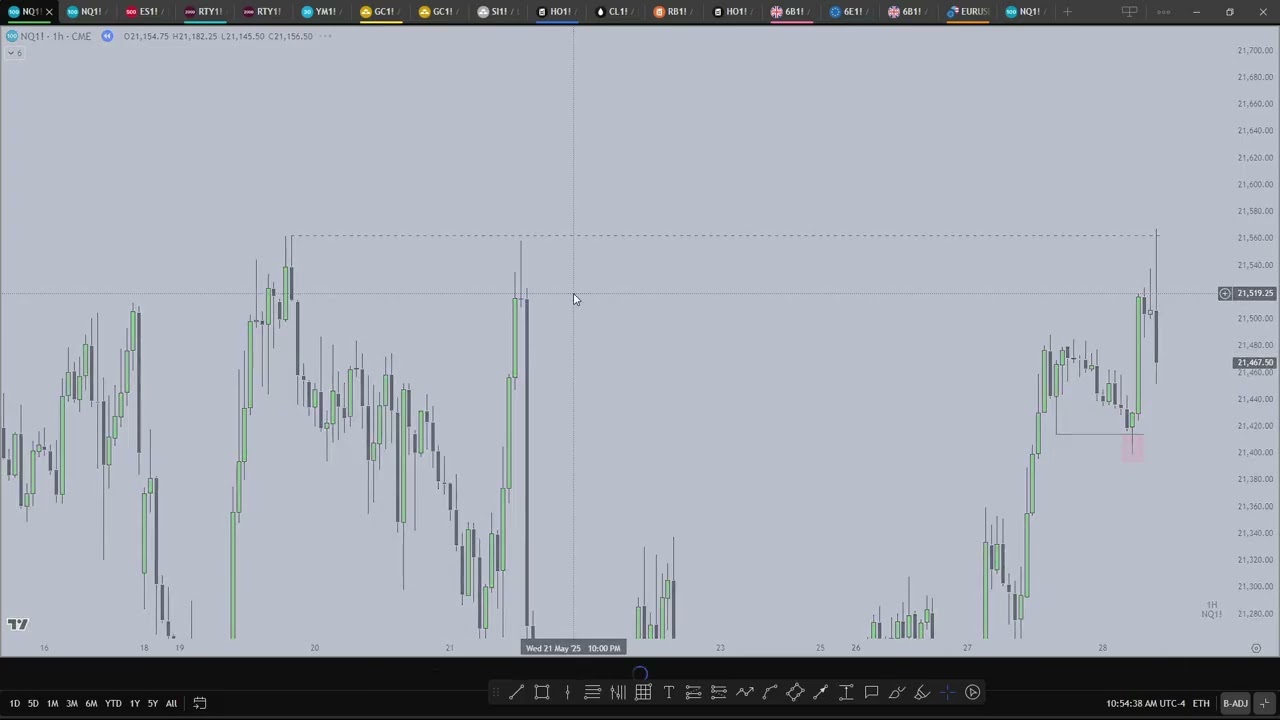Open the 10:54:38 AM UTC-4 timezone menu
The image size is (1280, 720).
coord(1145,703)
